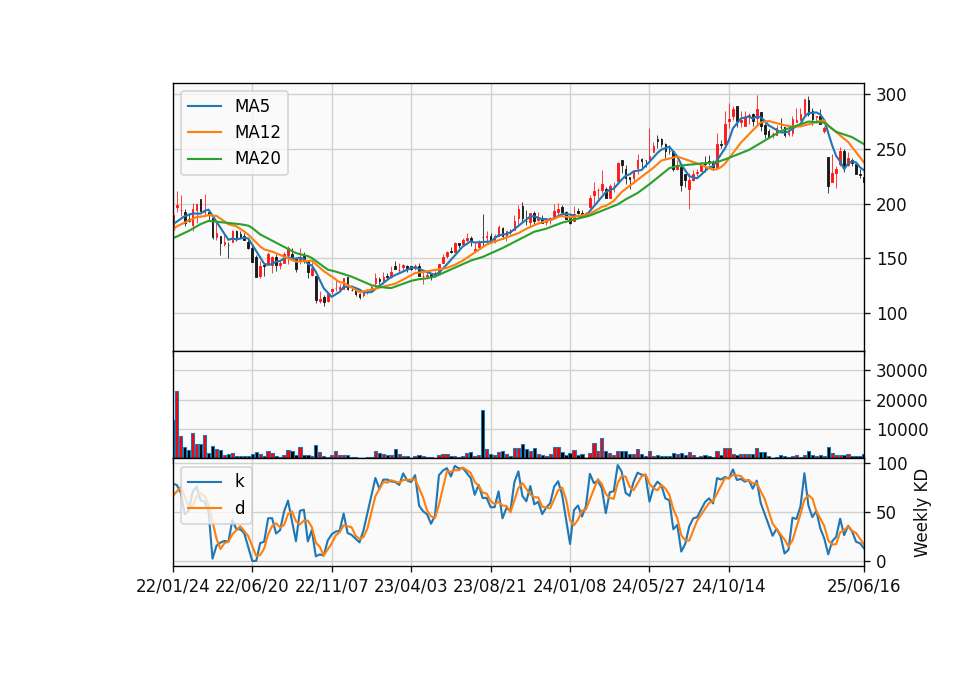The image size is (960, 690).
Task: Click the 23/08/21 date label
Action: [x=490, y=587]
